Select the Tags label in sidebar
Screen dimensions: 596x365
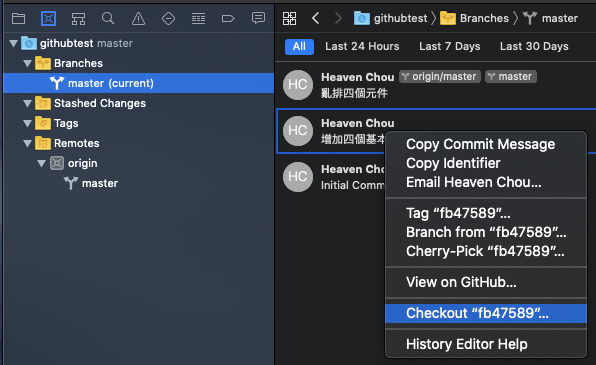pyautogui.click(x=66, y=124)
